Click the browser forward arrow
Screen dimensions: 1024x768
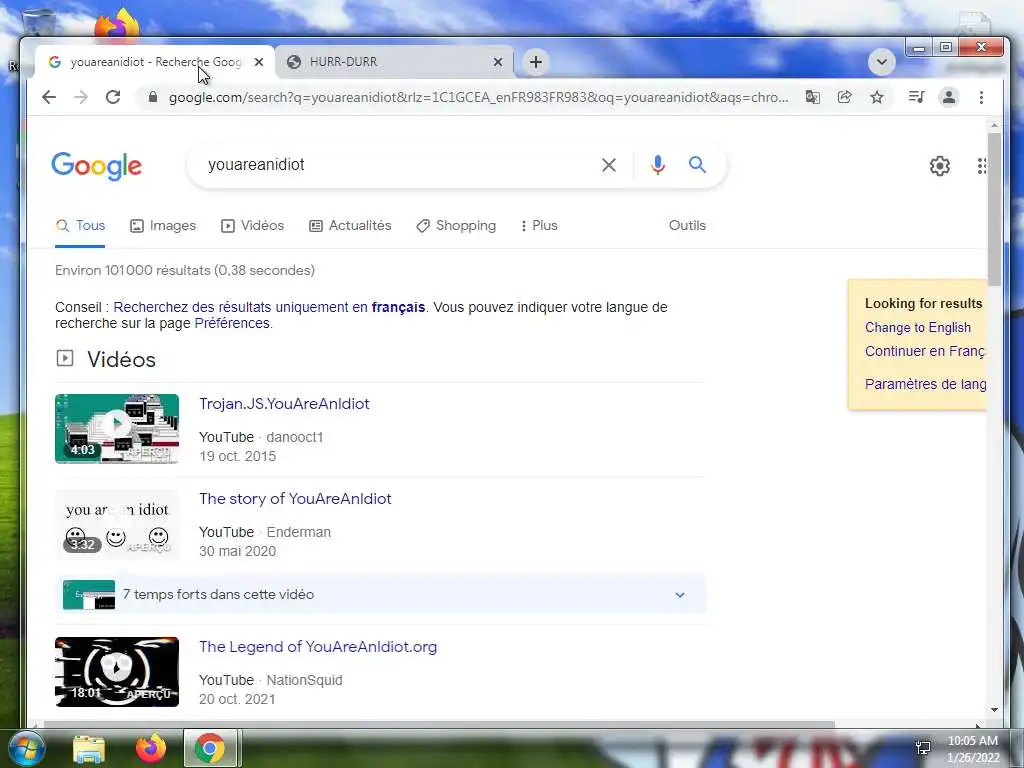tap(81, 97)
